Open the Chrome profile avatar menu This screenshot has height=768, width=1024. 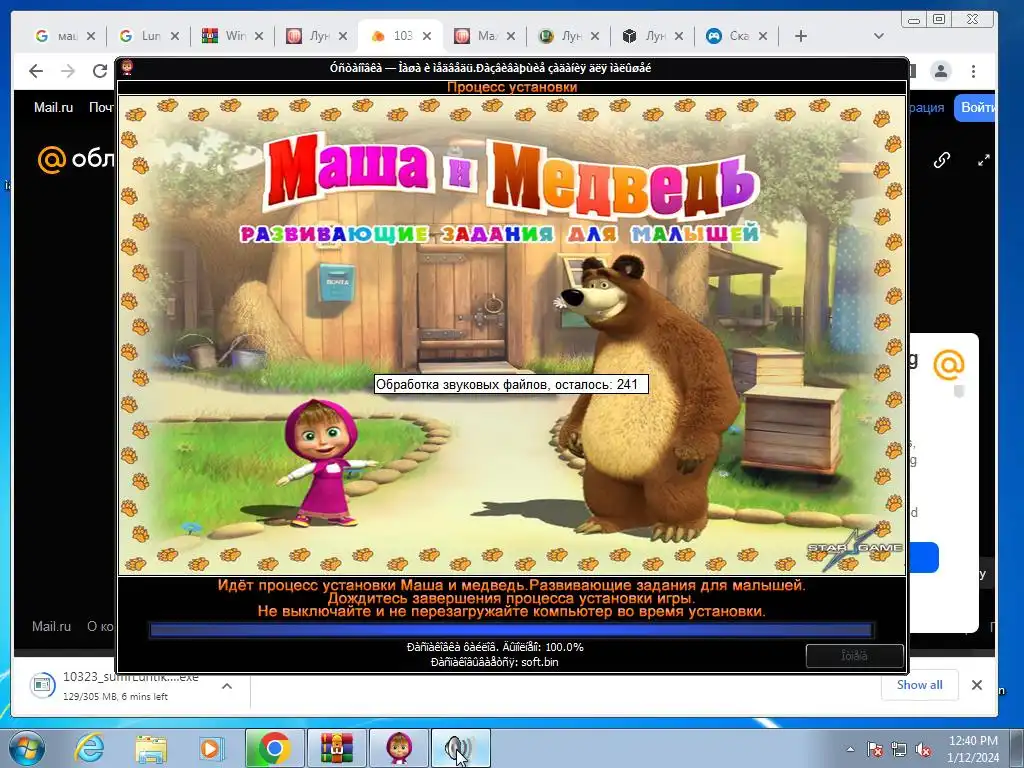(940, 71)
